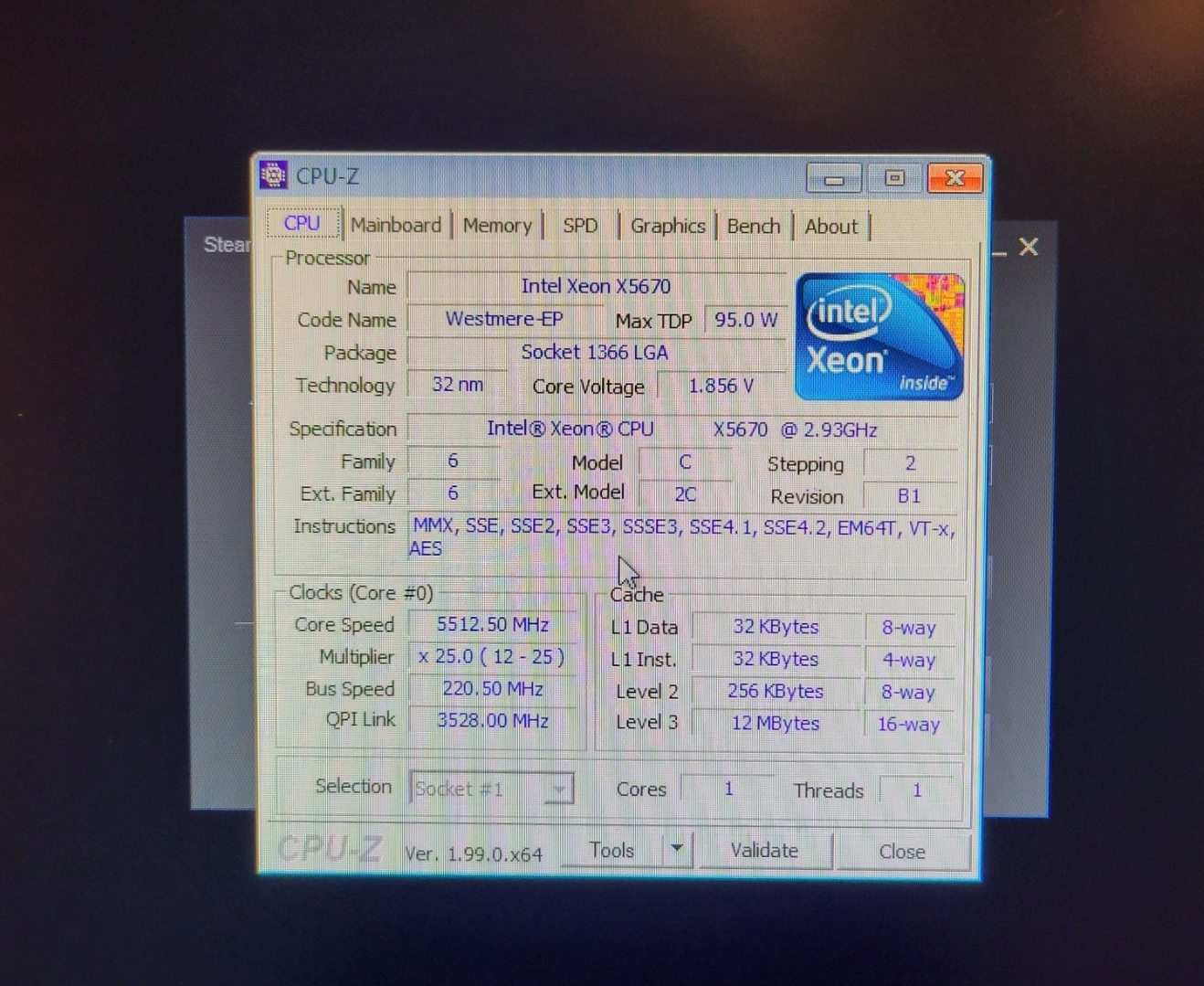Click the Core Speed value 5512.50 MHz
1204x986 pixels.
[x=493, y=624]
